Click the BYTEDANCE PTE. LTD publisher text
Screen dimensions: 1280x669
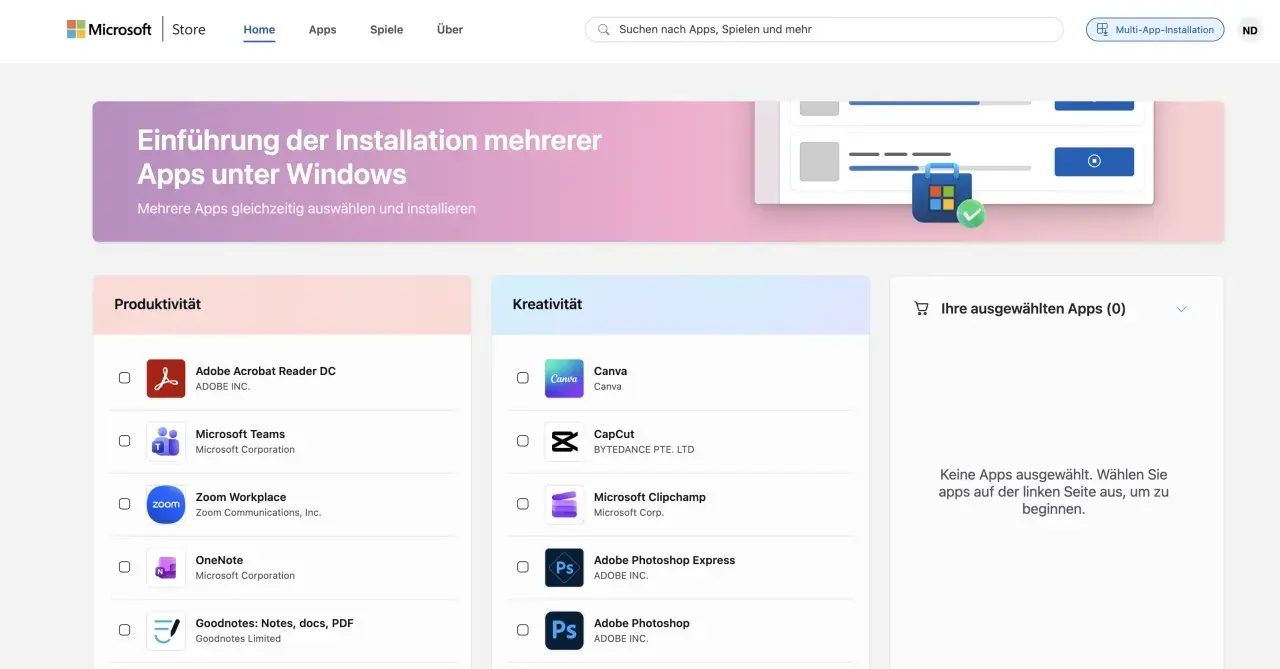coord(644,450)
